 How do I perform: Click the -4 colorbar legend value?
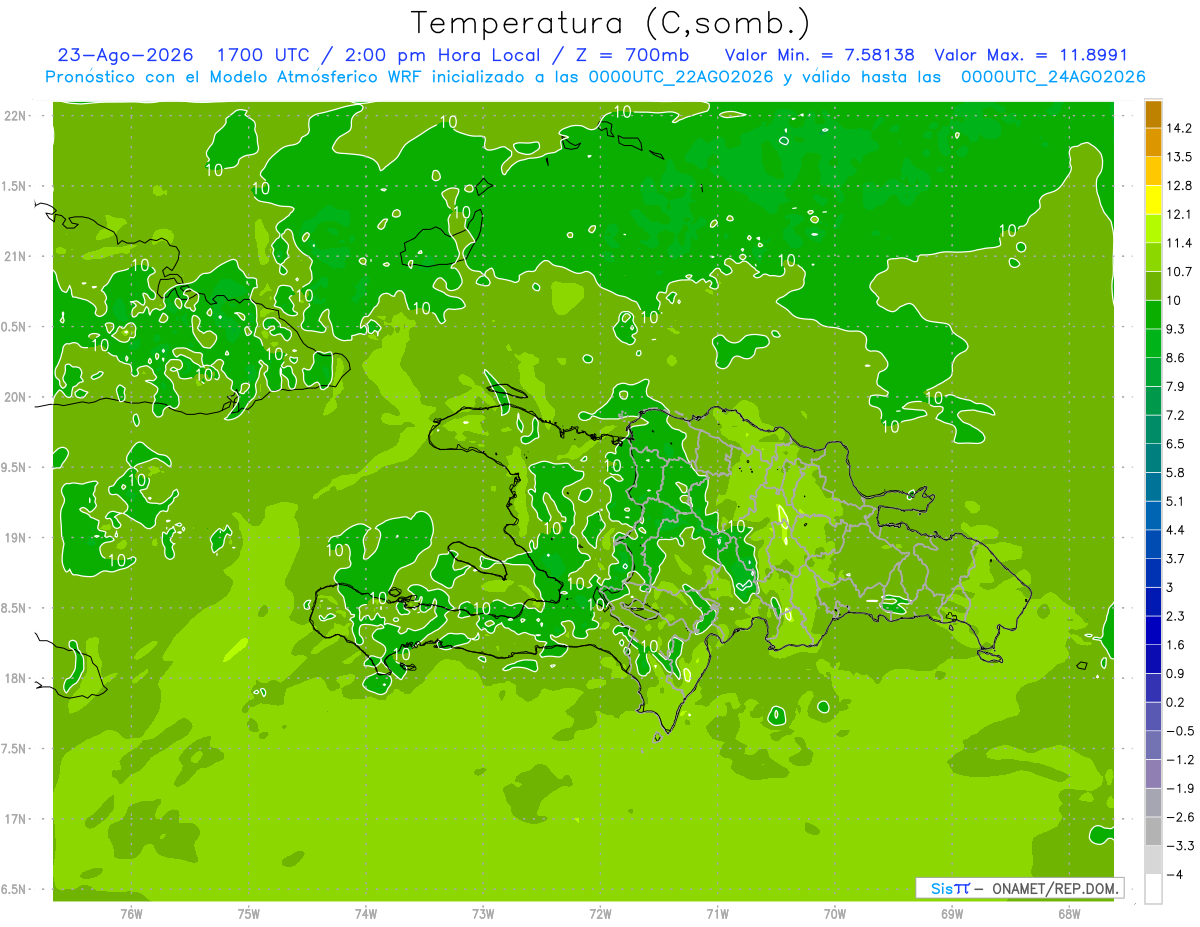click(1174, 874)
